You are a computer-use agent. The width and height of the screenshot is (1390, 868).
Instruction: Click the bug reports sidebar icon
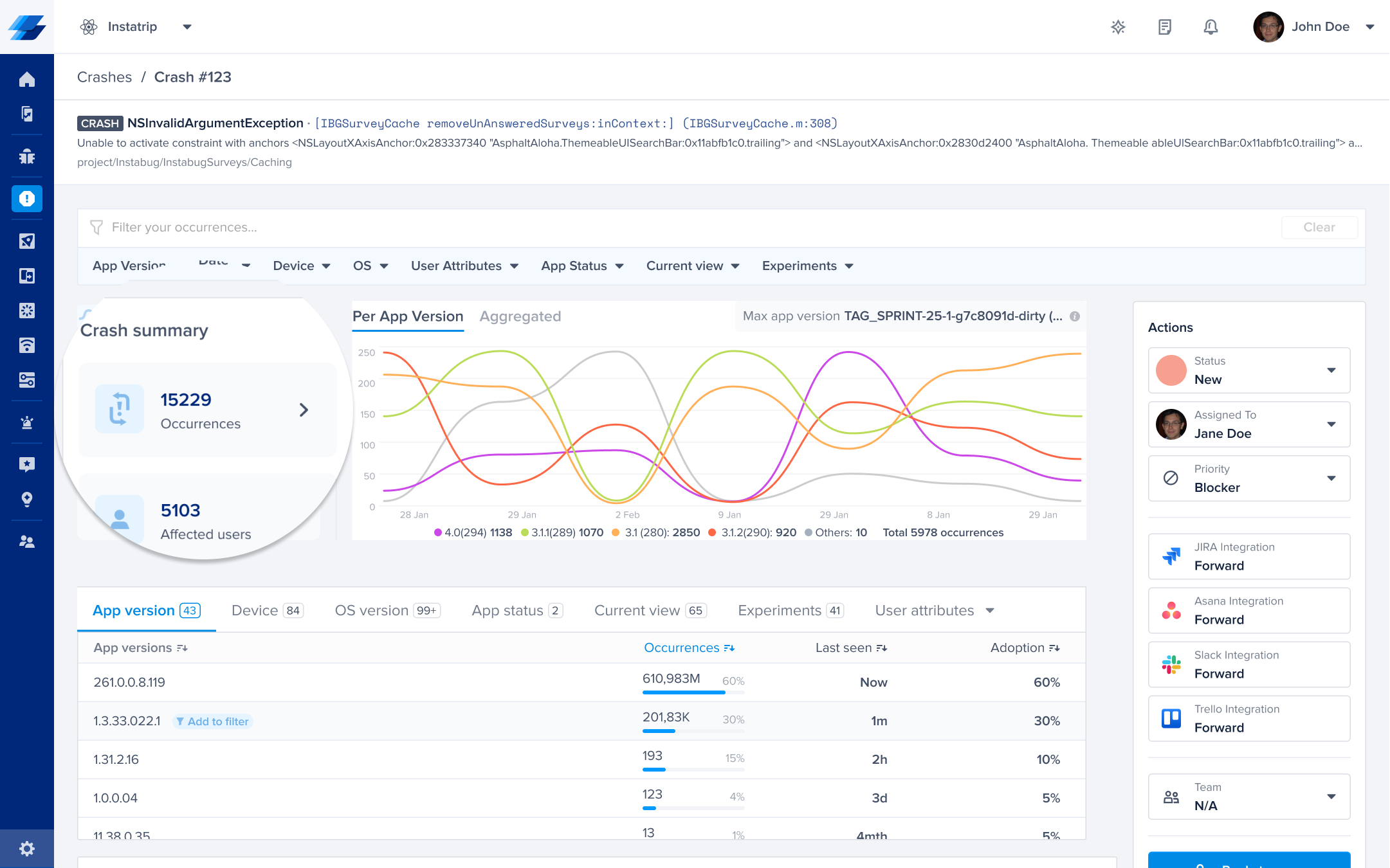point(27,156)
